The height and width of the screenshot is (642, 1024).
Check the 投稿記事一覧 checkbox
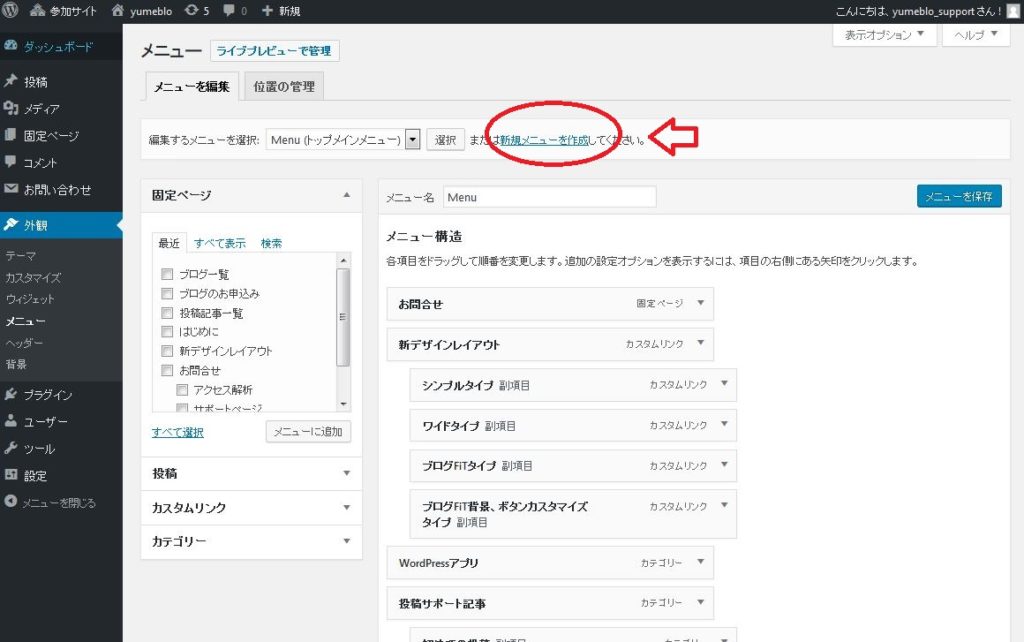pyautogui.click(x=167, y=313)
